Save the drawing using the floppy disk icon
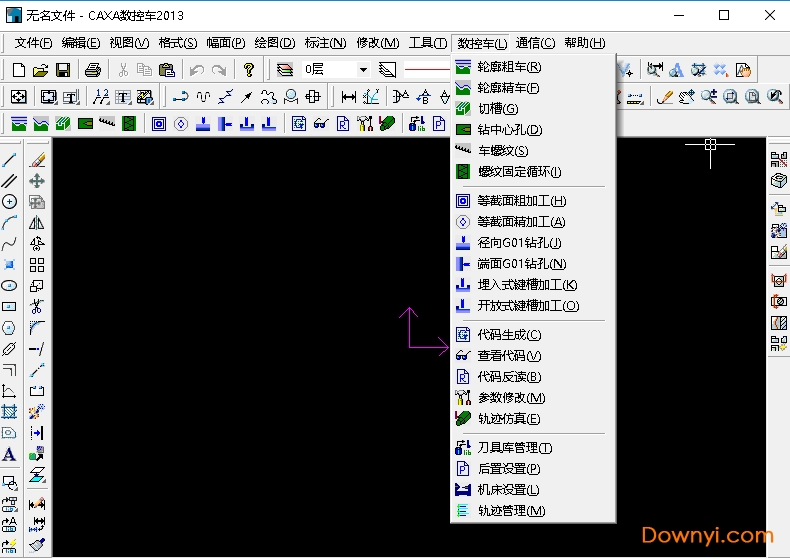Screen dimensions: 790x559 (63, 70)
